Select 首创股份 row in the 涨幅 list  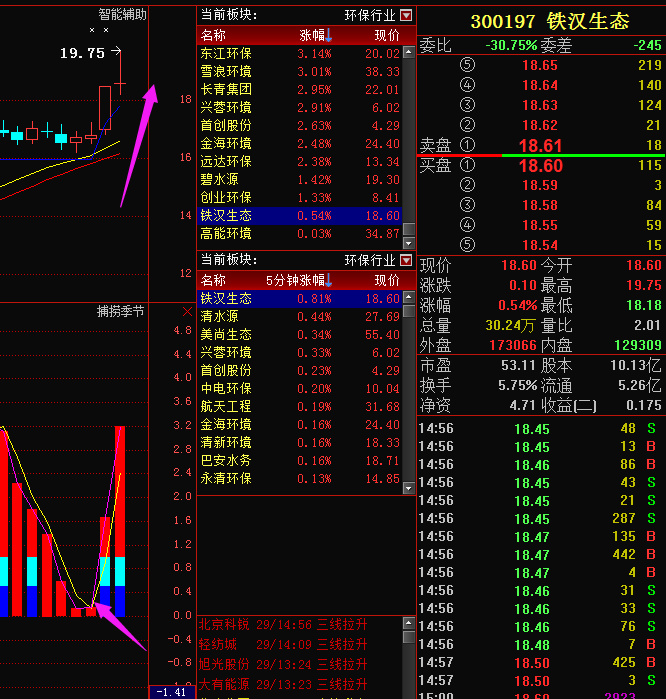click(300, 126)
